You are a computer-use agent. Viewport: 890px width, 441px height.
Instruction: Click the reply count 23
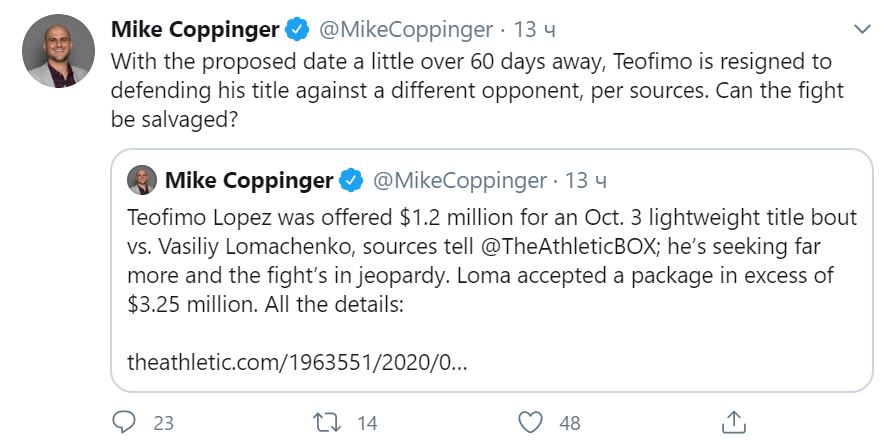pos(163,423)
